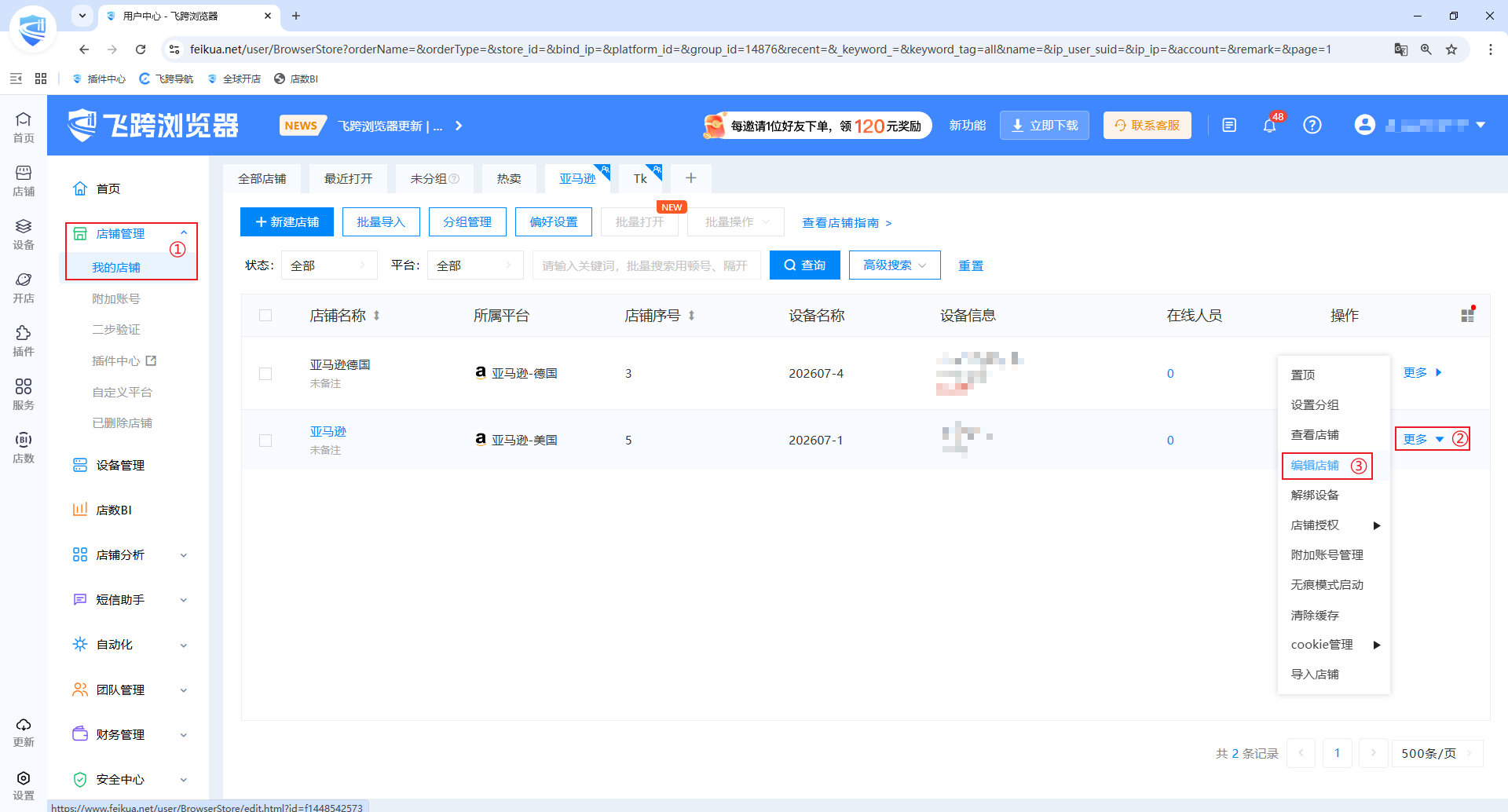Tick the select-all checkbox in the table header
The height and width of the screenshot is (812, 1508).
(265, 316)
